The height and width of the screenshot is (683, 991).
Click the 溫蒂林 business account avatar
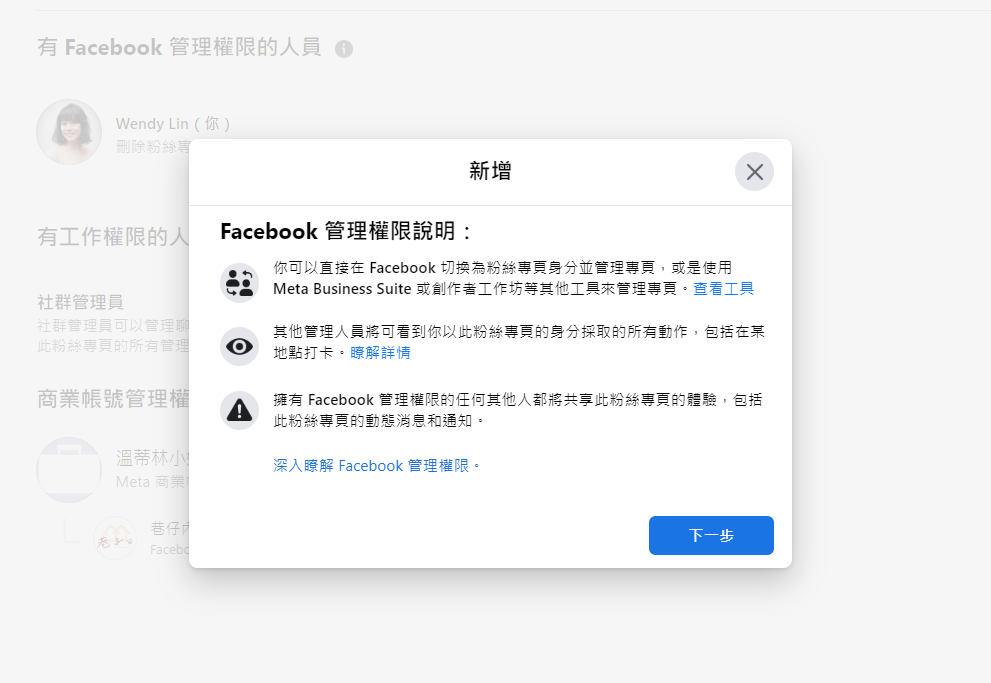[x=69, y=470]
